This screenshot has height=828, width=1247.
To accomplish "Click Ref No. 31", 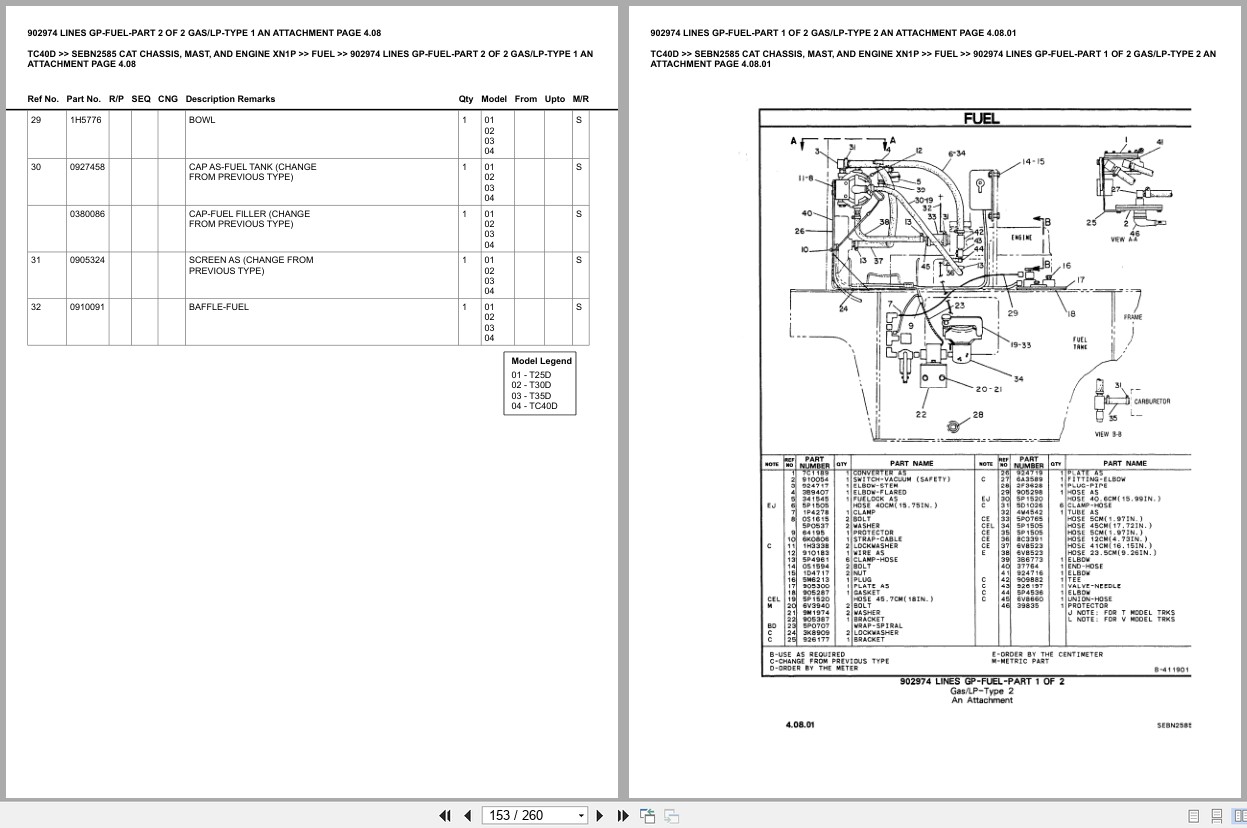I will point(36,260).
